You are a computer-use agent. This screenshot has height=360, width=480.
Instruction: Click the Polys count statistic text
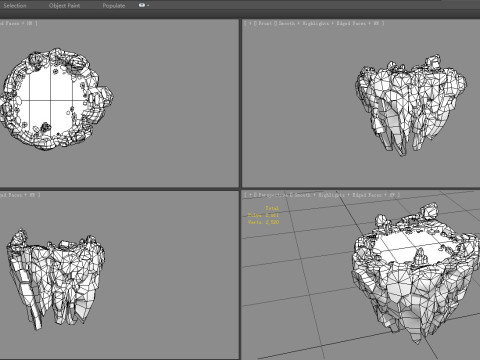tap(263, 215)
